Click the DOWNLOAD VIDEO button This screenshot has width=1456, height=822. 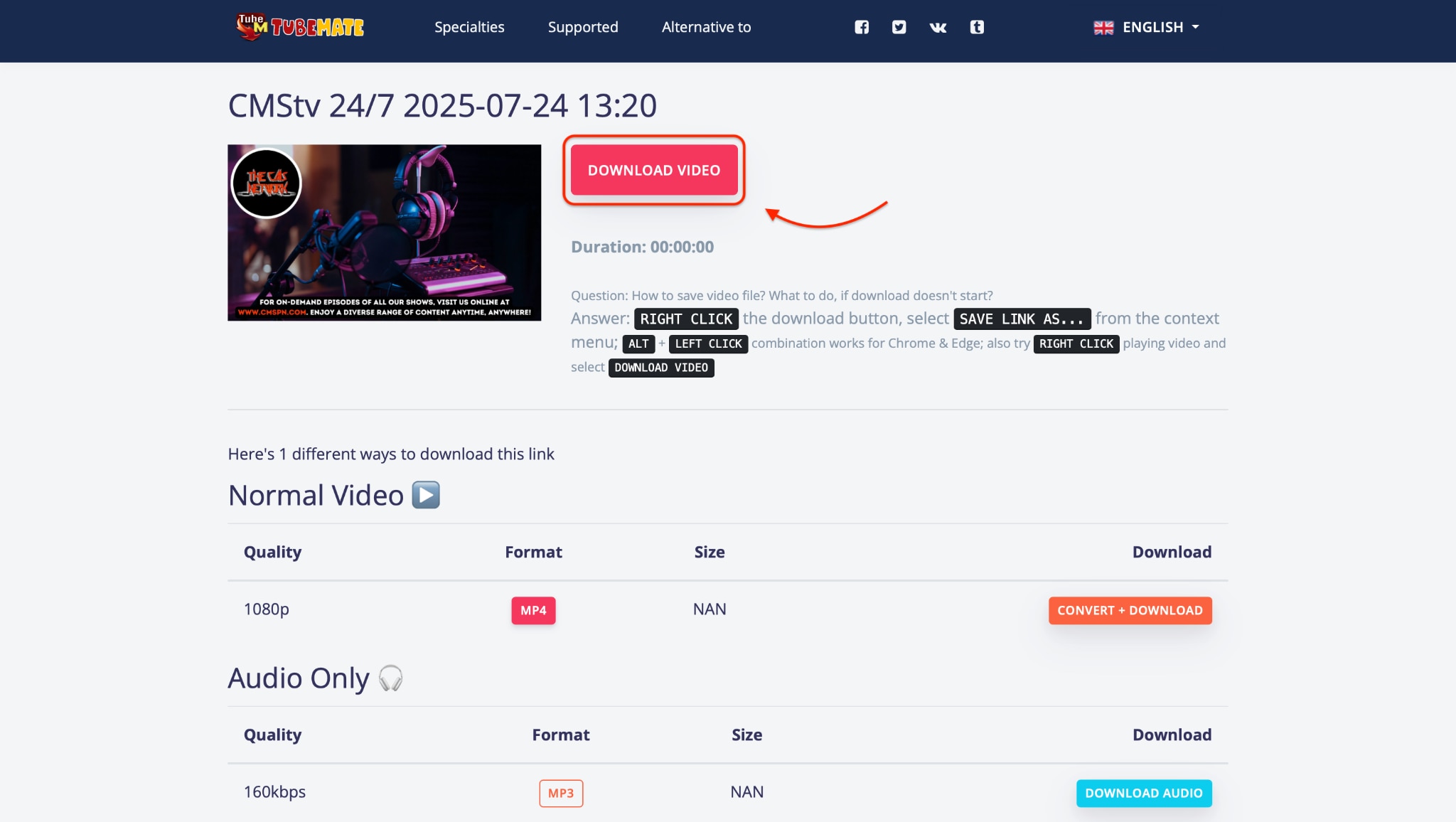point(653,171)
